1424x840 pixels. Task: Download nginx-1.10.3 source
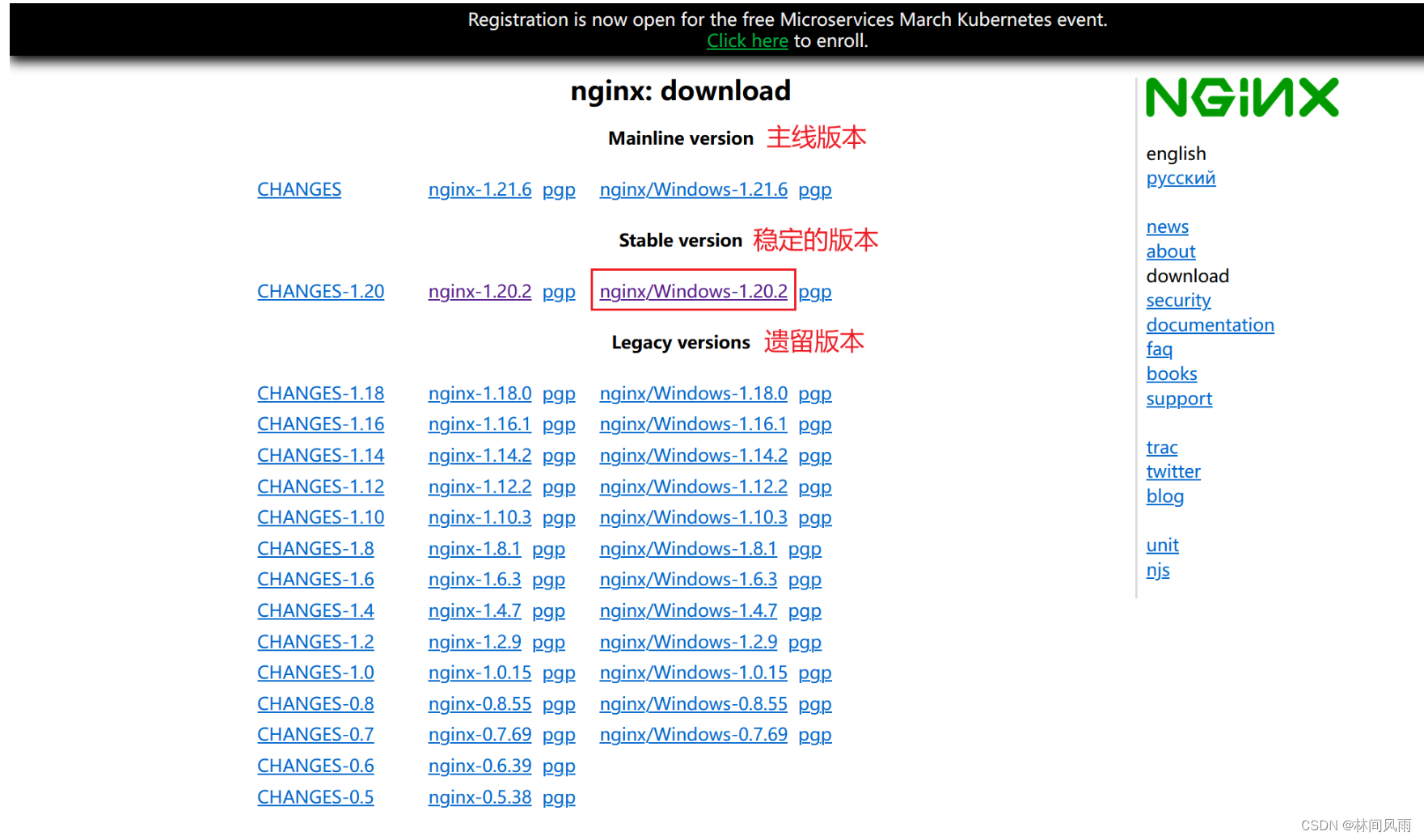[x=480, y=517]
